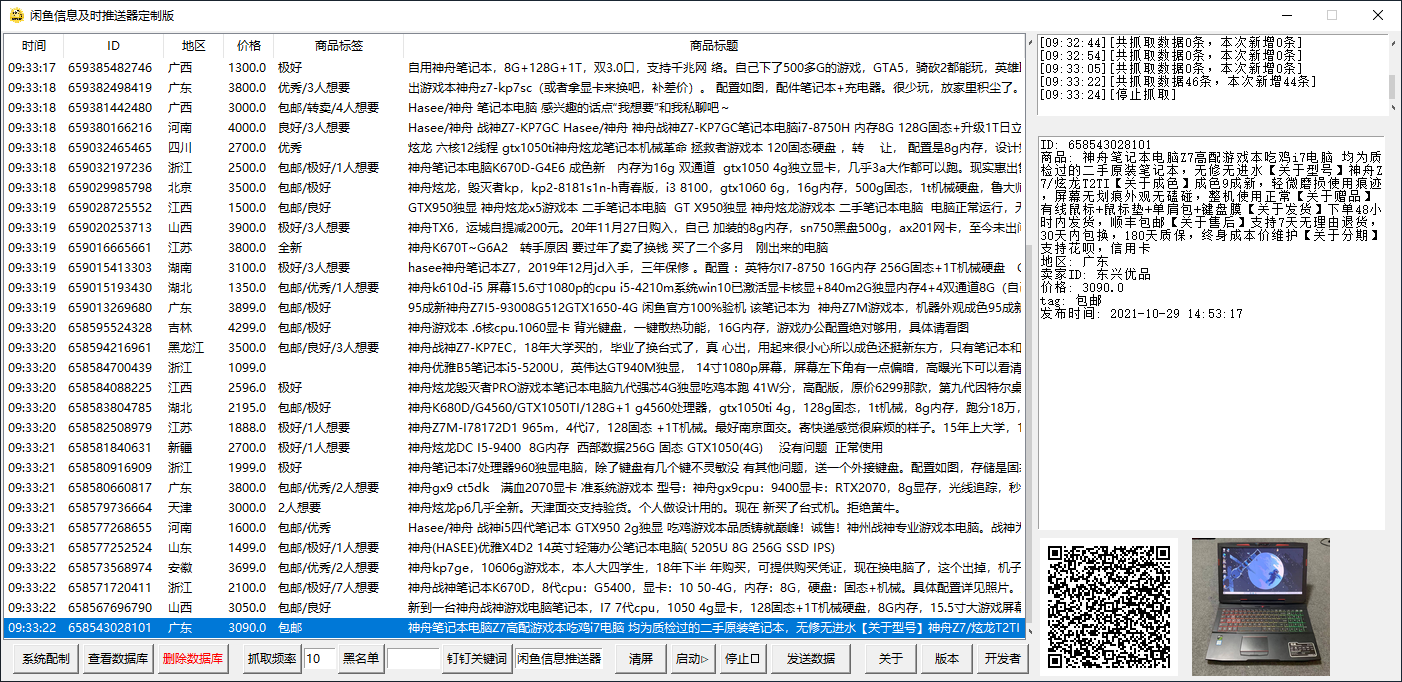Open 查看数据库 to view database
The image size is (1402, 682).
click(x=119, y=659)
